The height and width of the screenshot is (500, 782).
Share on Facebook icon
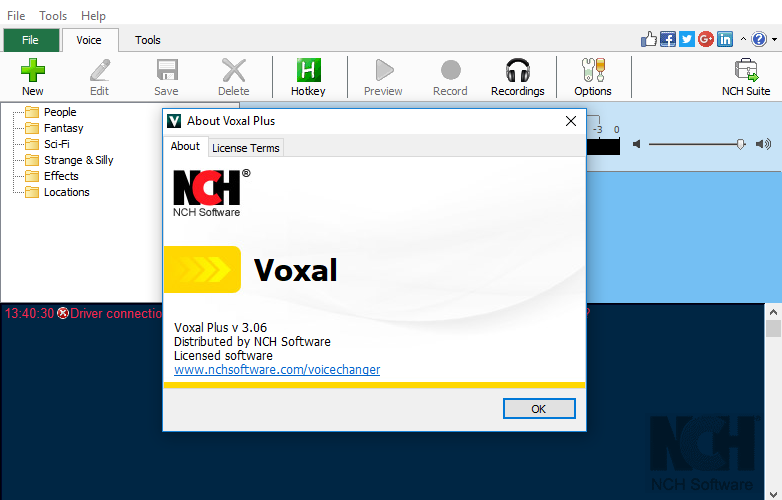click(668, 39)
